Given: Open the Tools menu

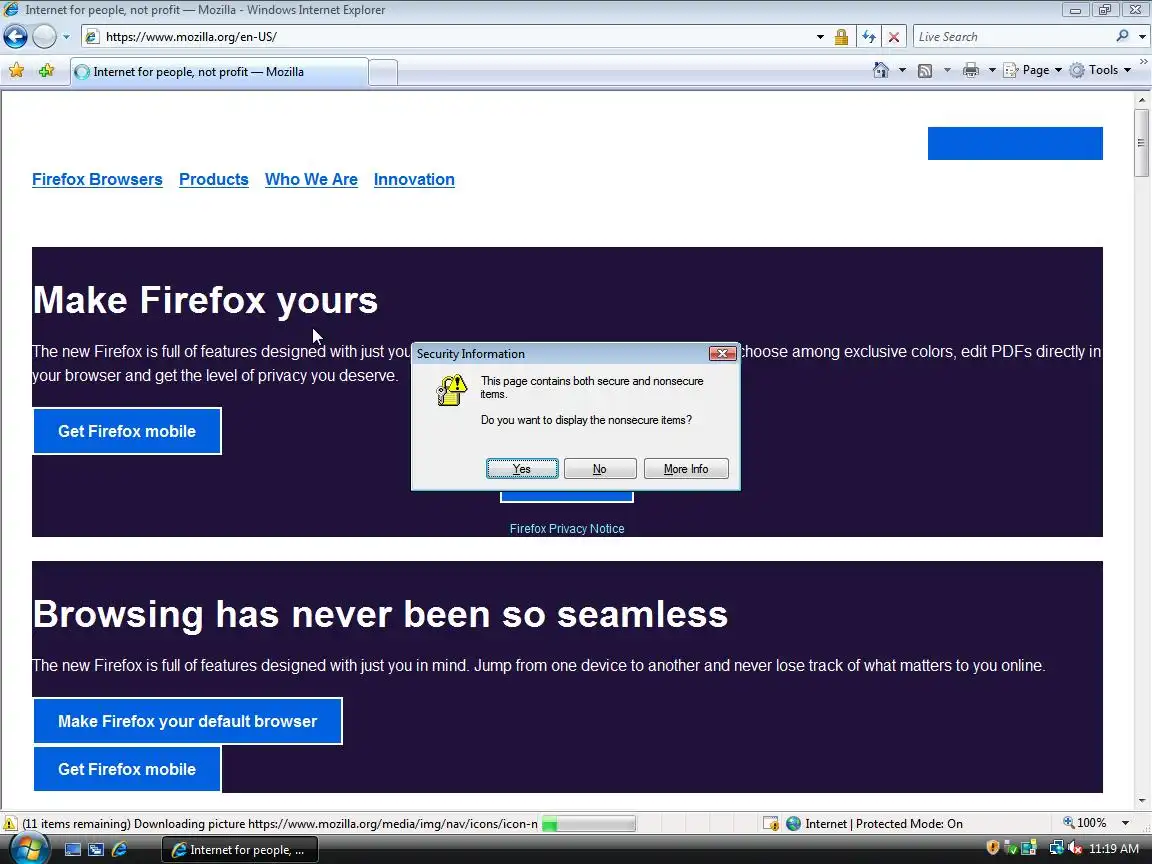Looking at the screenshot, I should (1100, 70).
